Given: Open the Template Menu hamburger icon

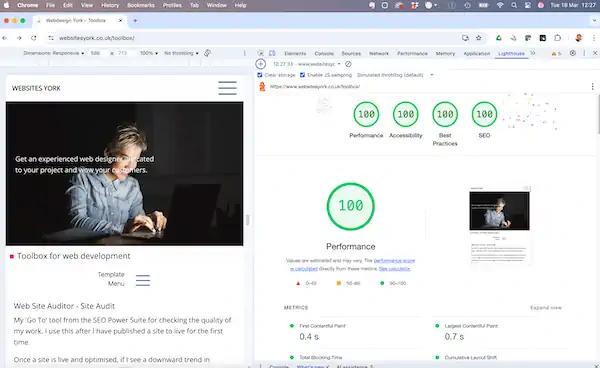Looking at the screenshot, I should click(x=143, y=280).
